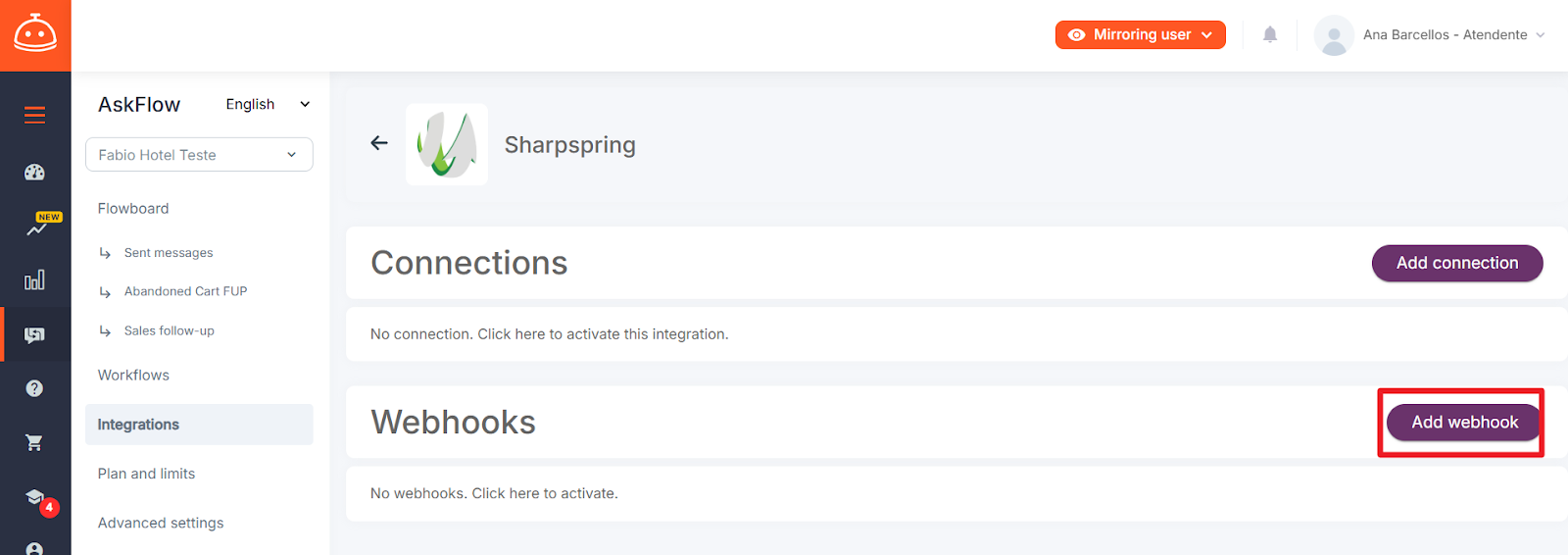
Task: Open the hamburger menu in sidebar
Action: [x=34, y=116]
